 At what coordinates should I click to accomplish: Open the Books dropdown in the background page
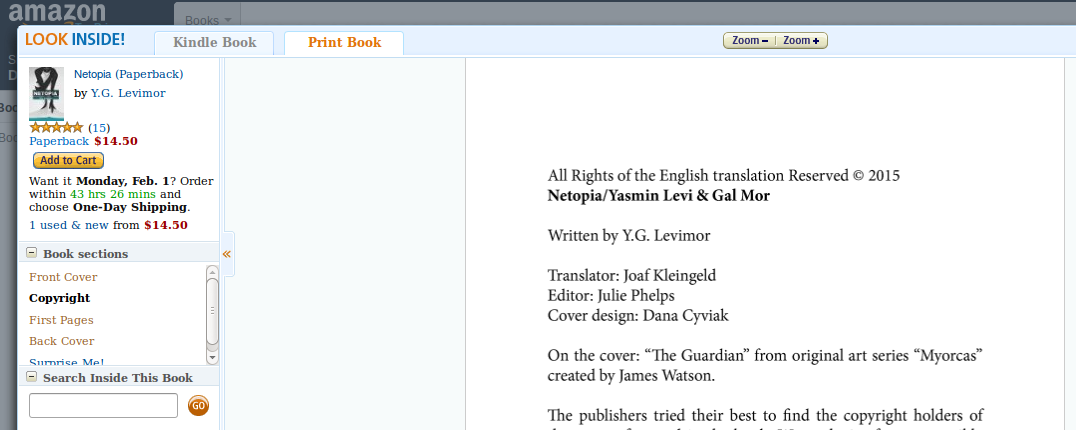pyautogui.click(x=208, y=21)
